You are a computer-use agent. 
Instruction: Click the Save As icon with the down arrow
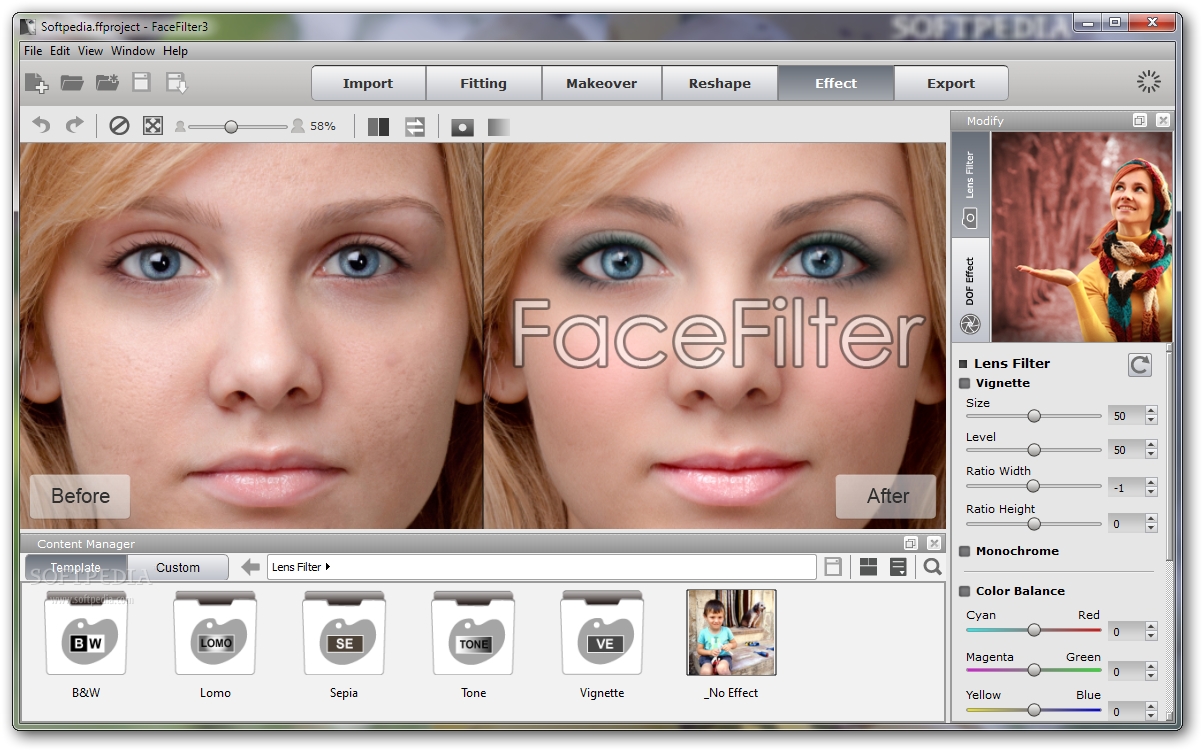click(x=176, y=83)
